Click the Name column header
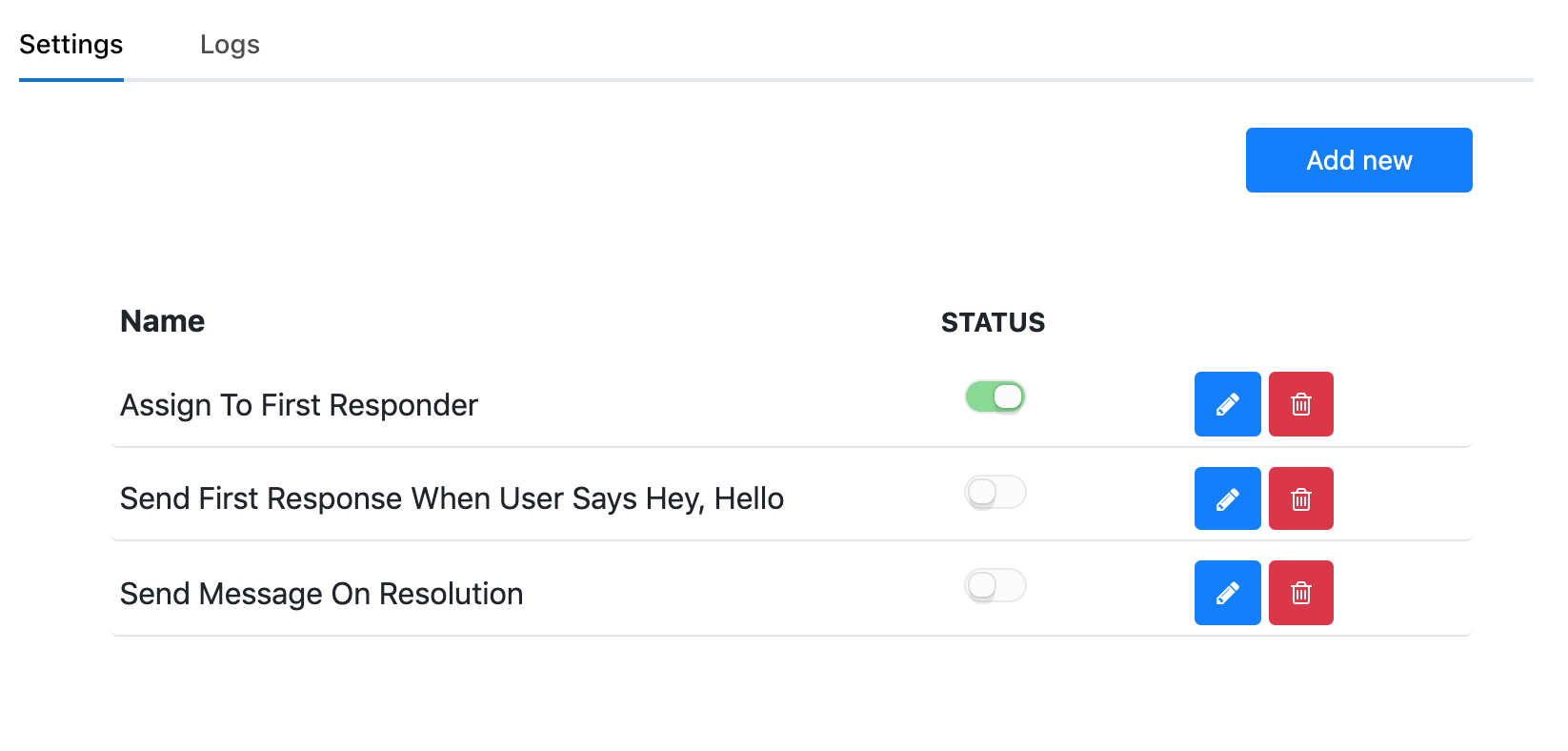This screenshot has width=1568, height=751. point(163,321)
